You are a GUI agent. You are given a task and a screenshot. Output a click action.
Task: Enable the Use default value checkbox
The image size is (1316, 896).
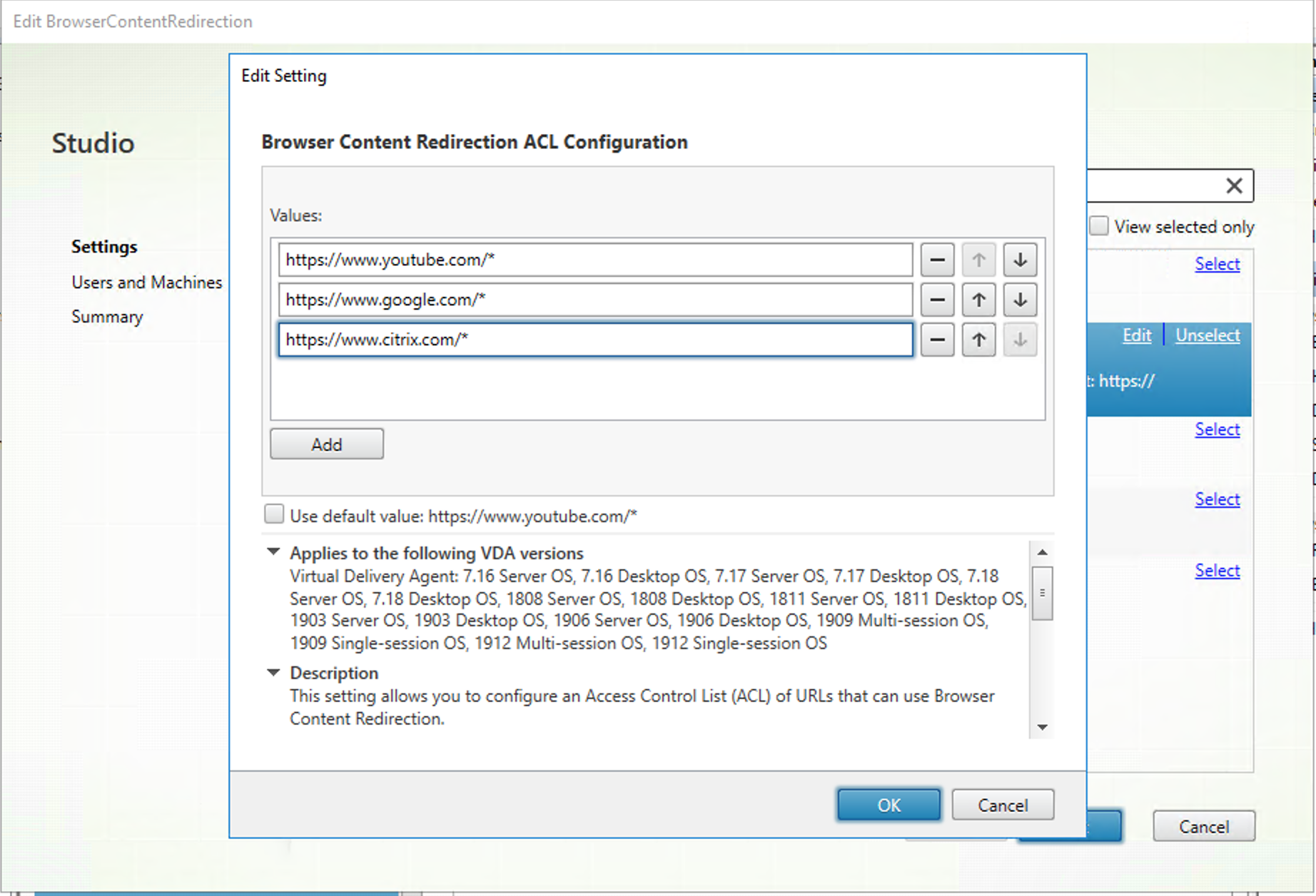click(x=274, y=514)
